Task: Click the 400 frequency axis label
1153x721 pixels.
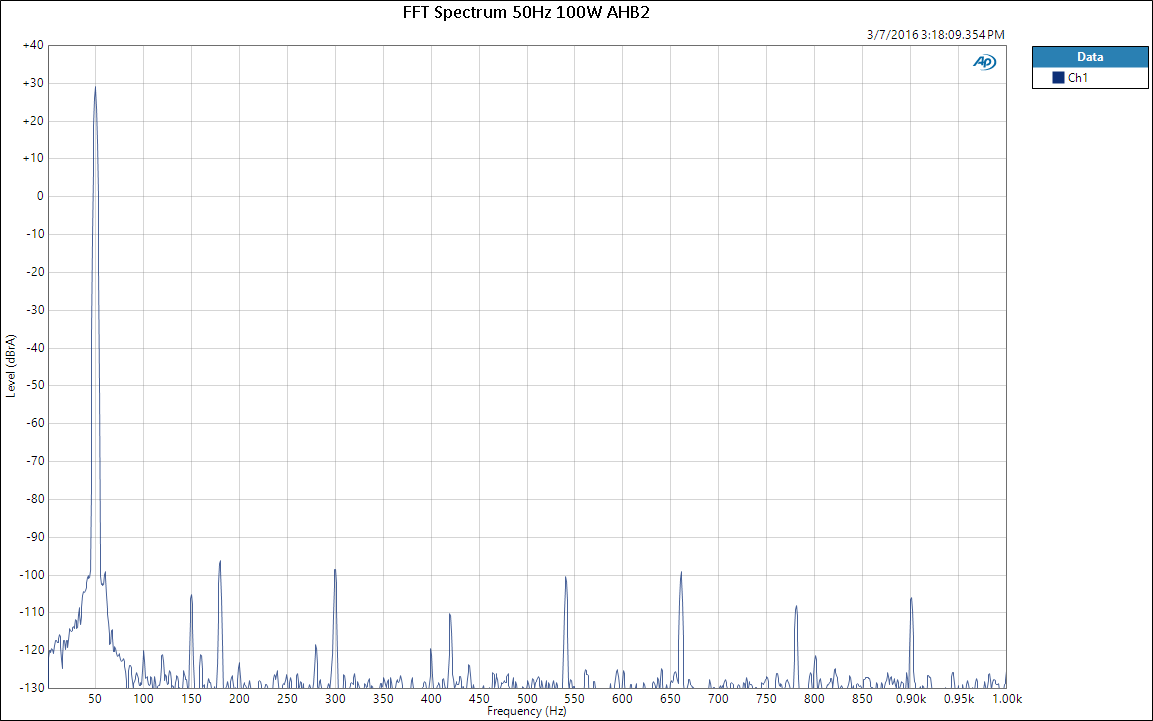Action: point(431,699)
